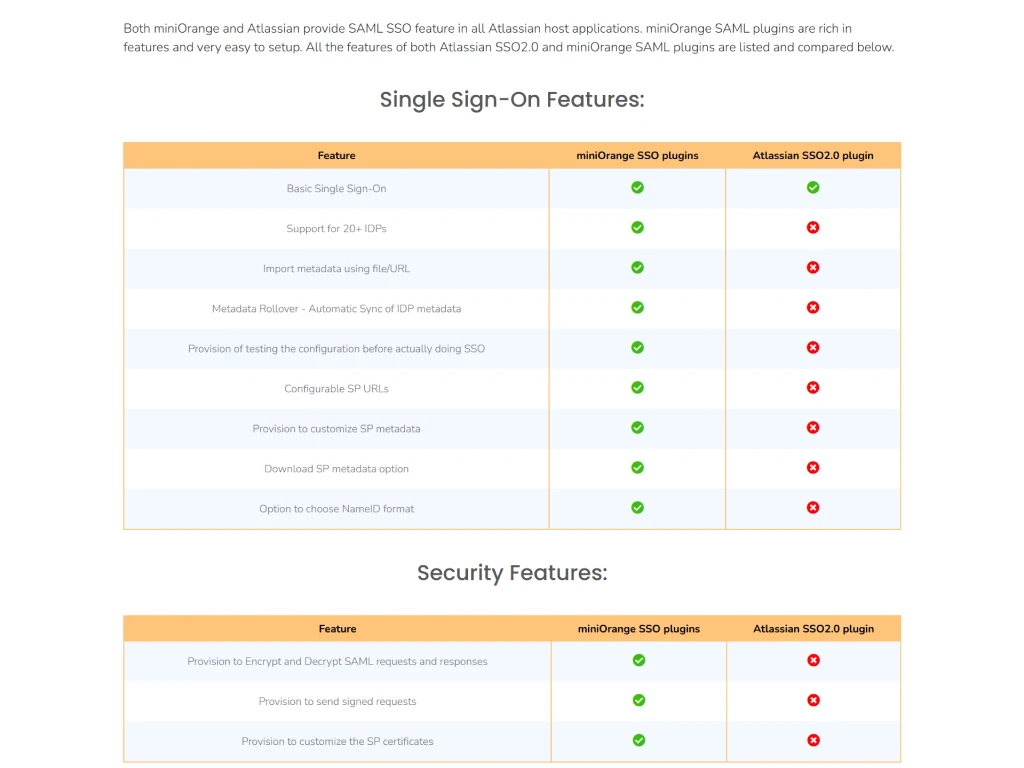Viewport: 1024px width, 768px height.
Task: Click miniOrange check for customize SP metadata row
Action: 637,428
